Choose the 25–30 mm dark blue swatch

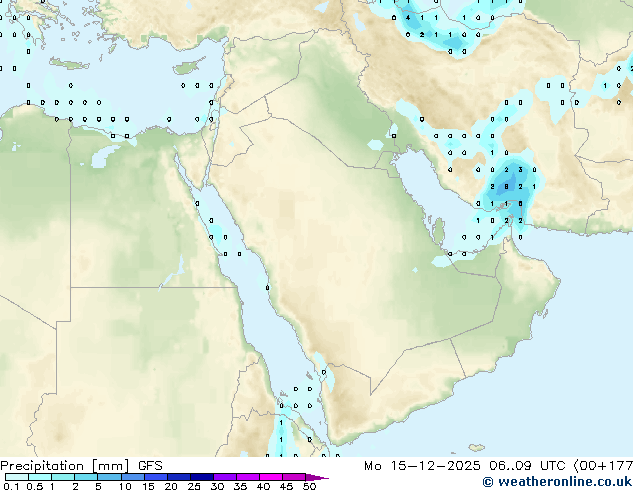(202, 477)
